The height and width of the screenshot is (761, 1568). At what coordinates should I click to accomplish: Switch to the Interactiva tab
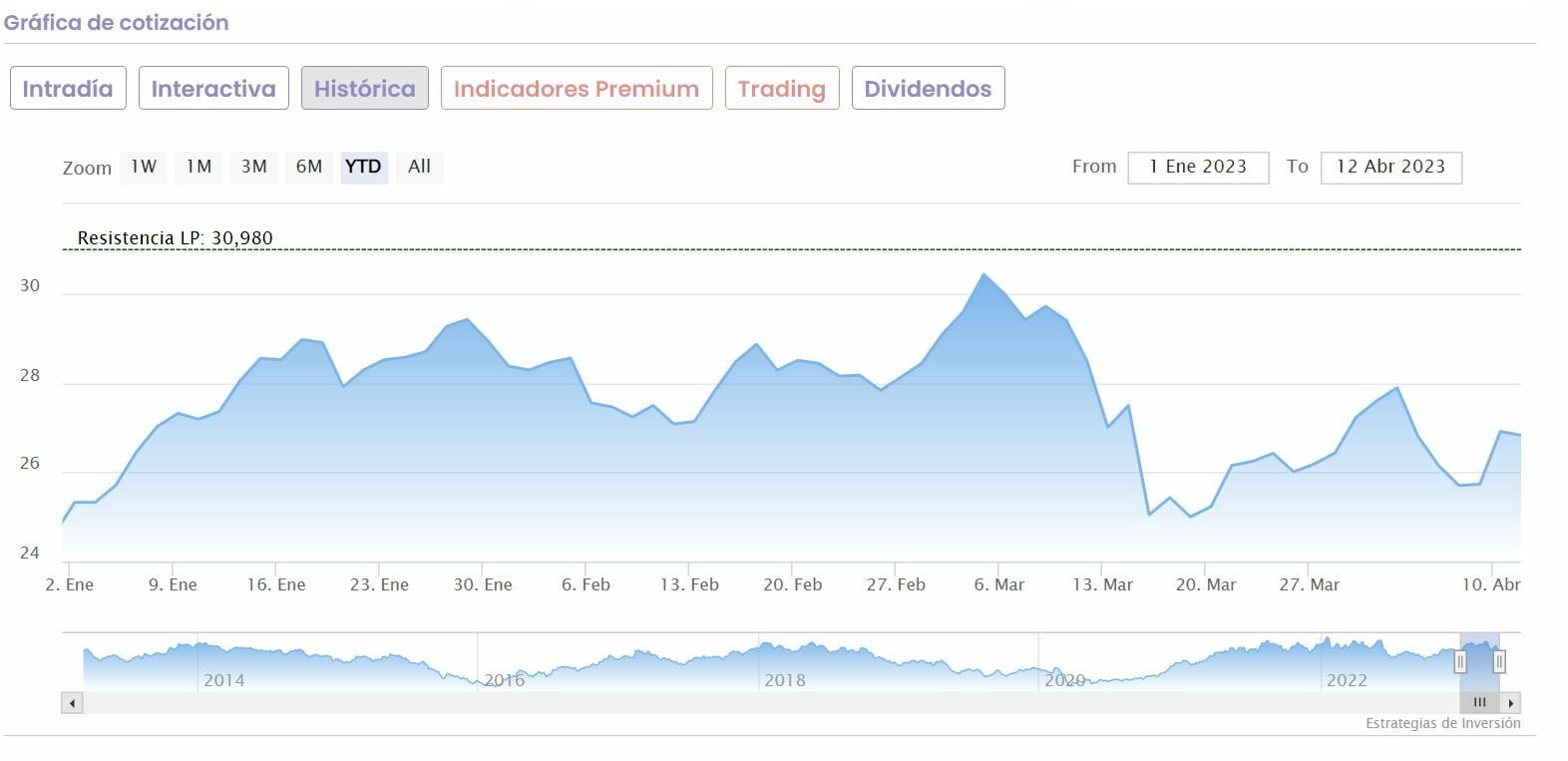(213, 89)
